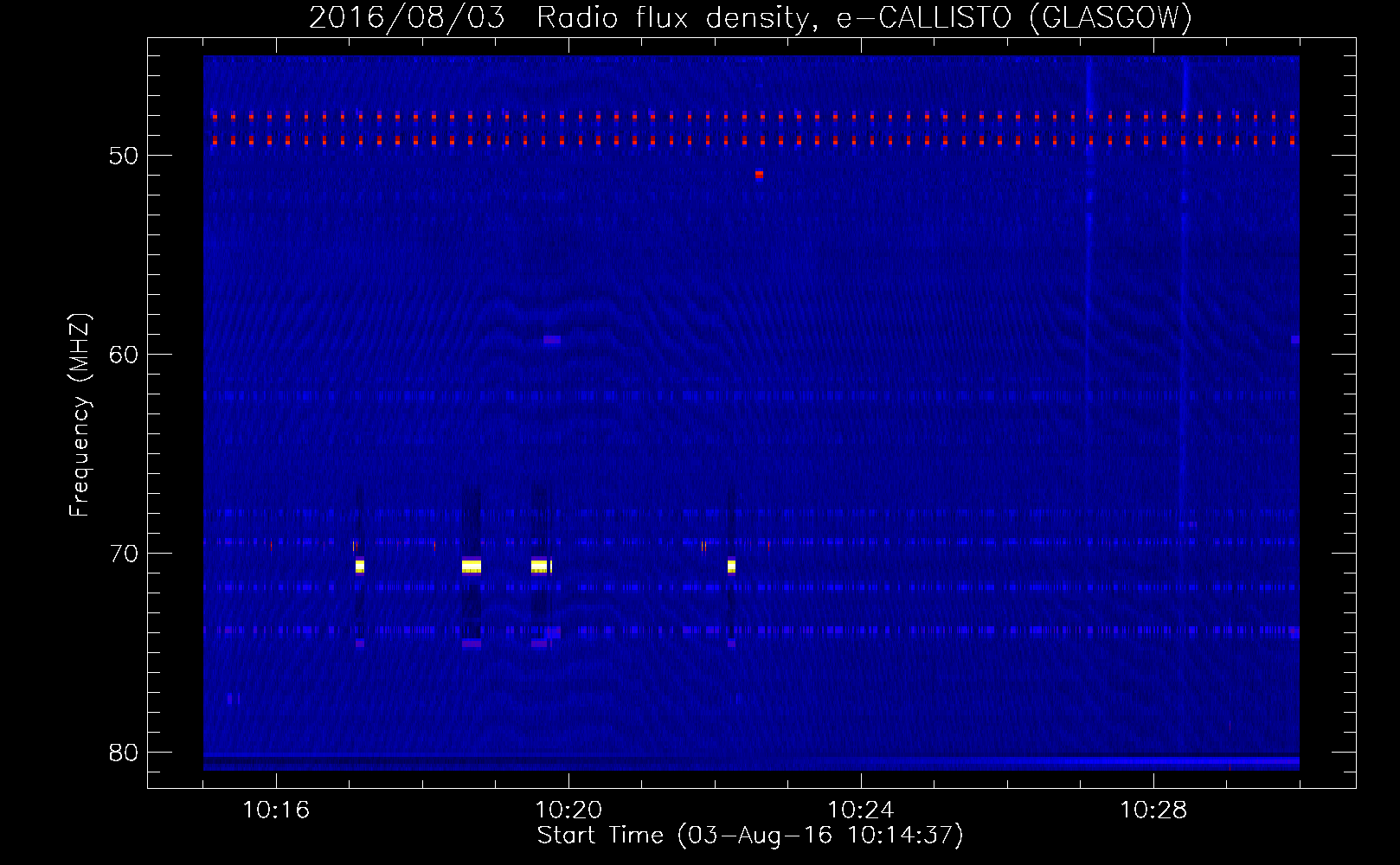Click the isolated red spot near 51 MHz
Image resolution: width=1400 pixels, height=865 pixels.
759,174
